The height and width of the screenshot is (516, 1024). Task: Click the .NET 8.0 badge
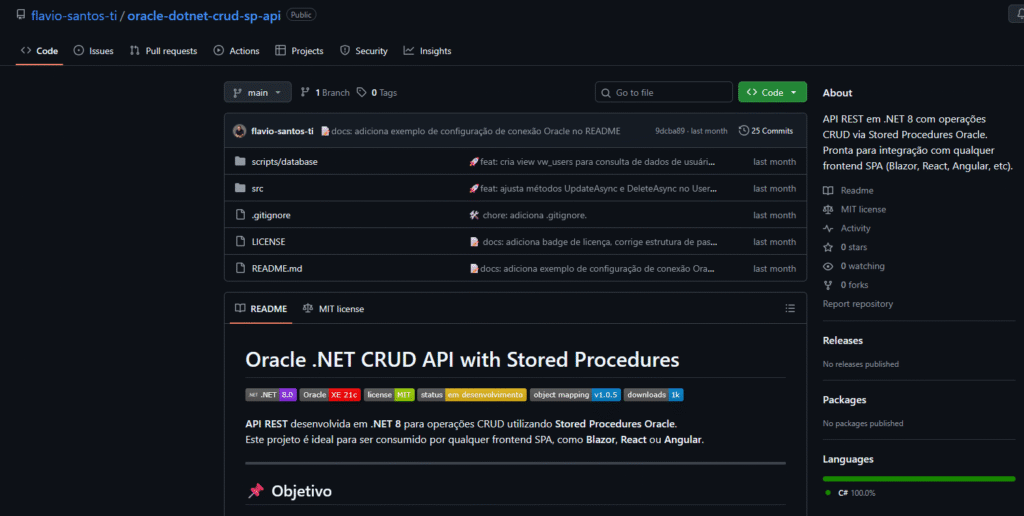(271, 394)
